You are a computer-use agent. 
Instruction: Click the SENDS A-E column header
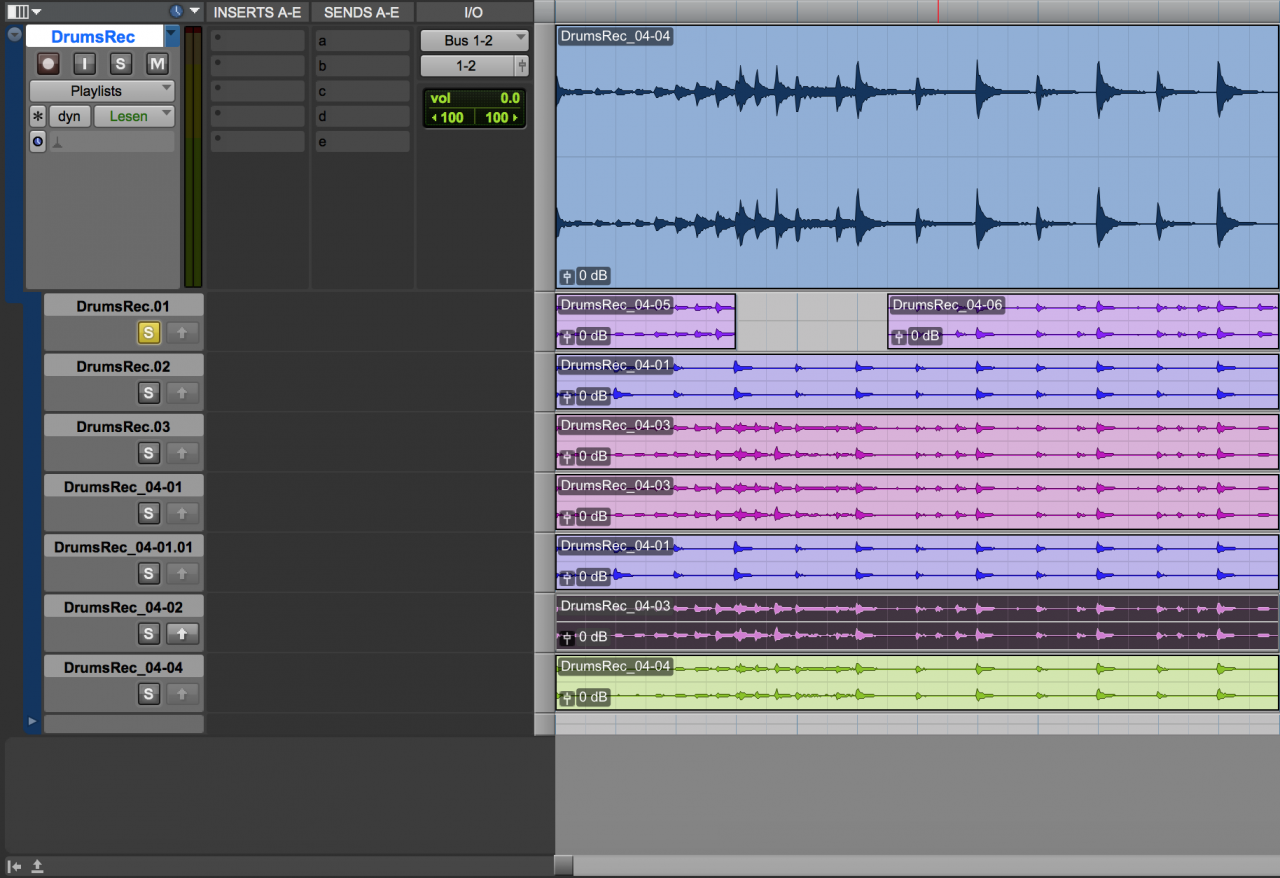tap(361, 12)
